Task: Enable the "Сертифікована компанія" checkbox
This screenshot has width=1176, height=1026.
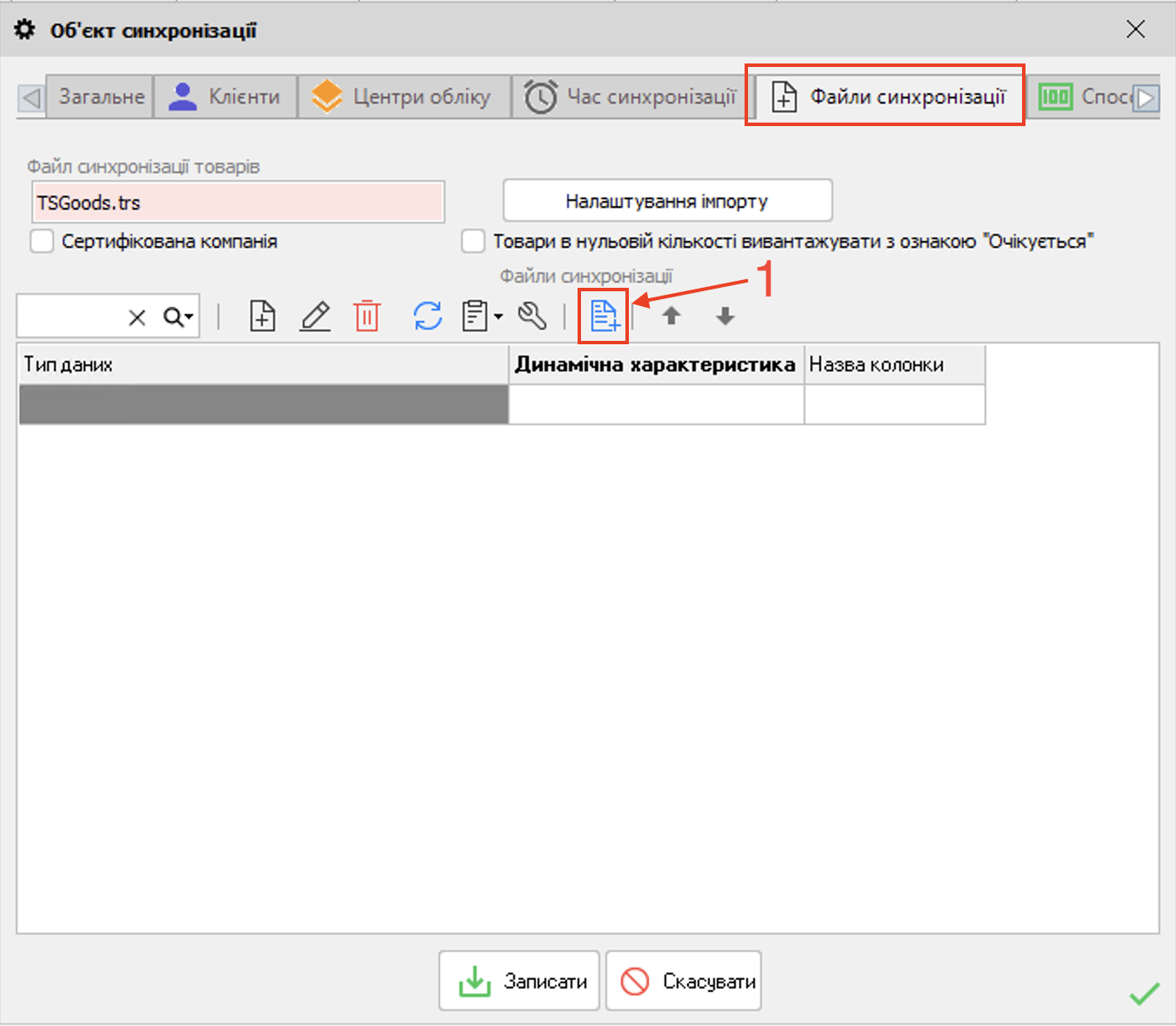Action: (x=43, y=241)
